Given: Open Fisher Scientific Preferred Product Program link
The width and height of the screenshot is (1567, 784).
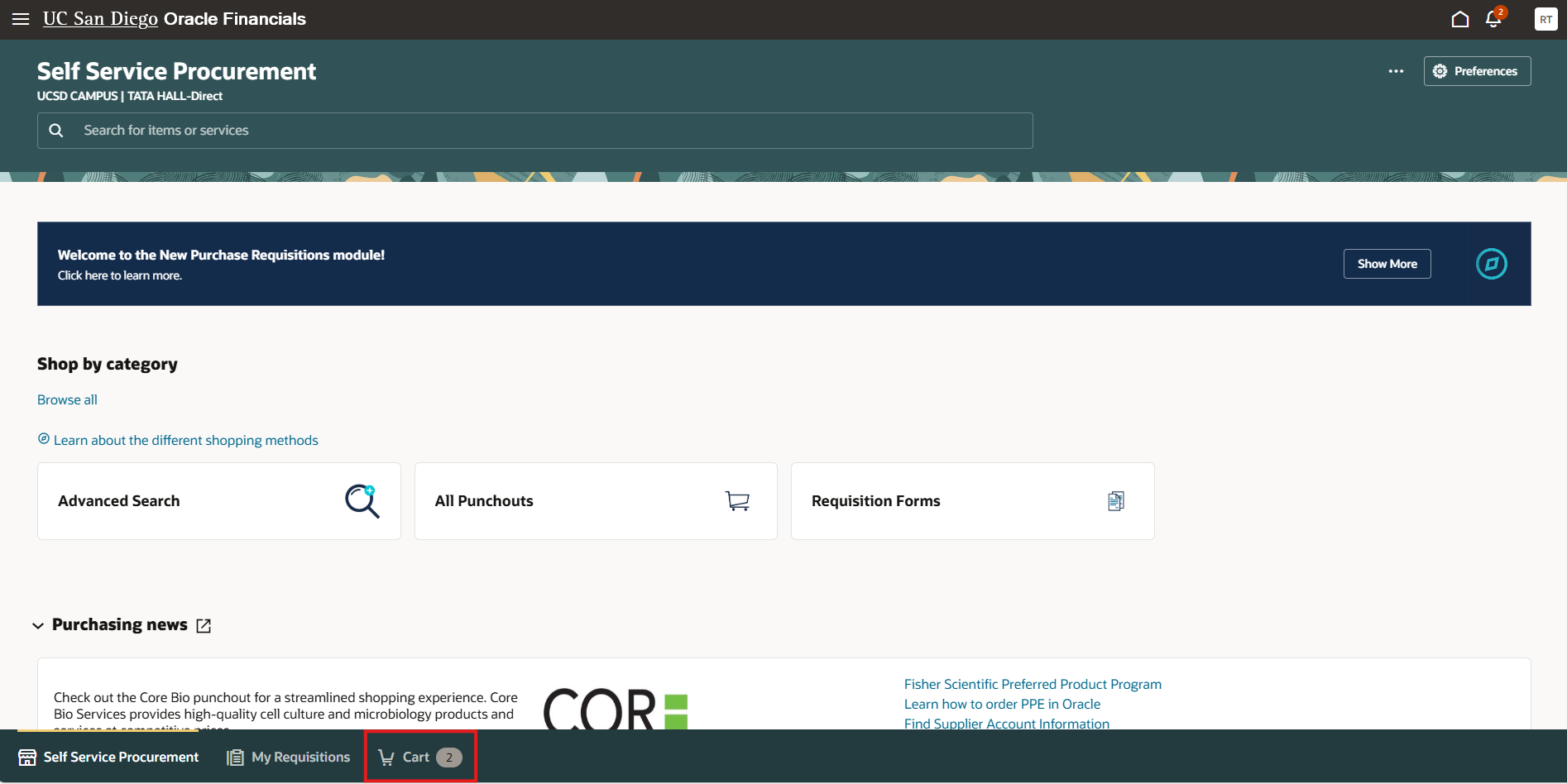Looking at the screenshot, I should tap(1033, 684).
